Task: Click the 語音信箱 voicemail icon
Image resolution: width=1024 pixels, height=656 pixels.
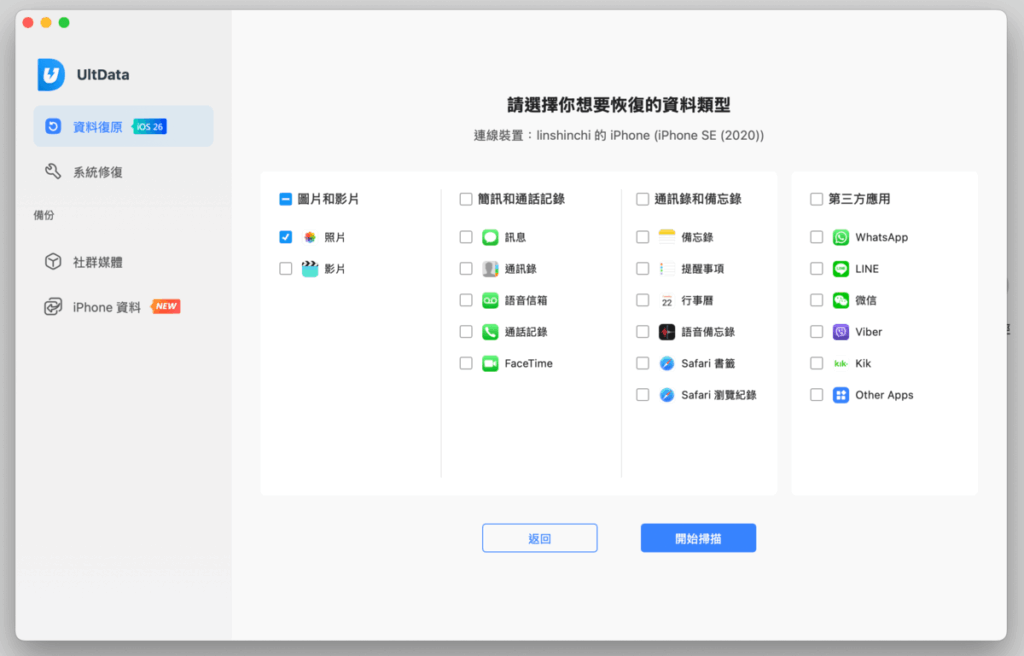Action: (490, 300)
